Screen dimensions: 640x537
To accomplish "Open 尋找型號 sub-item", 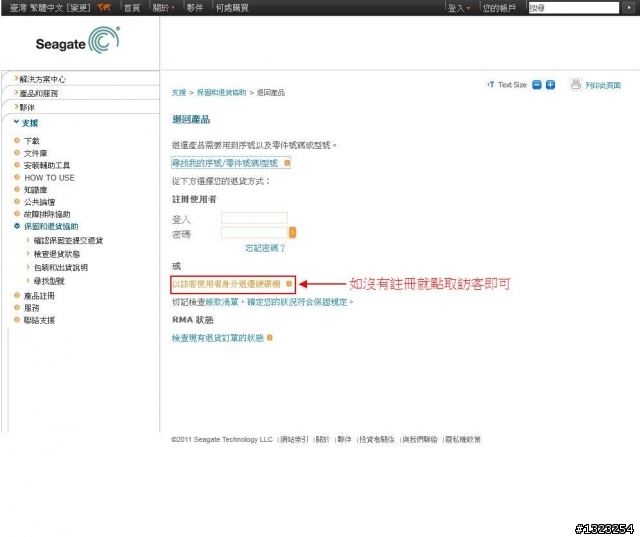I will pyautogui.click(x=49, y=281).
